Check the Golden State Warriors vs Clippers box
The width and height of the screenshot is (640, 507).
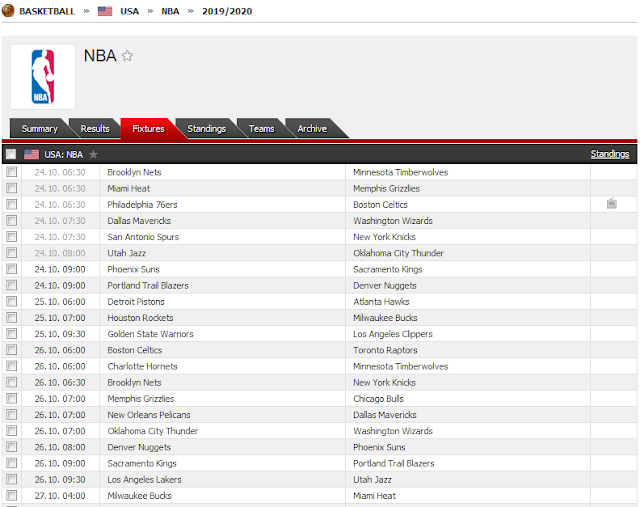click(x=11, y=334)
